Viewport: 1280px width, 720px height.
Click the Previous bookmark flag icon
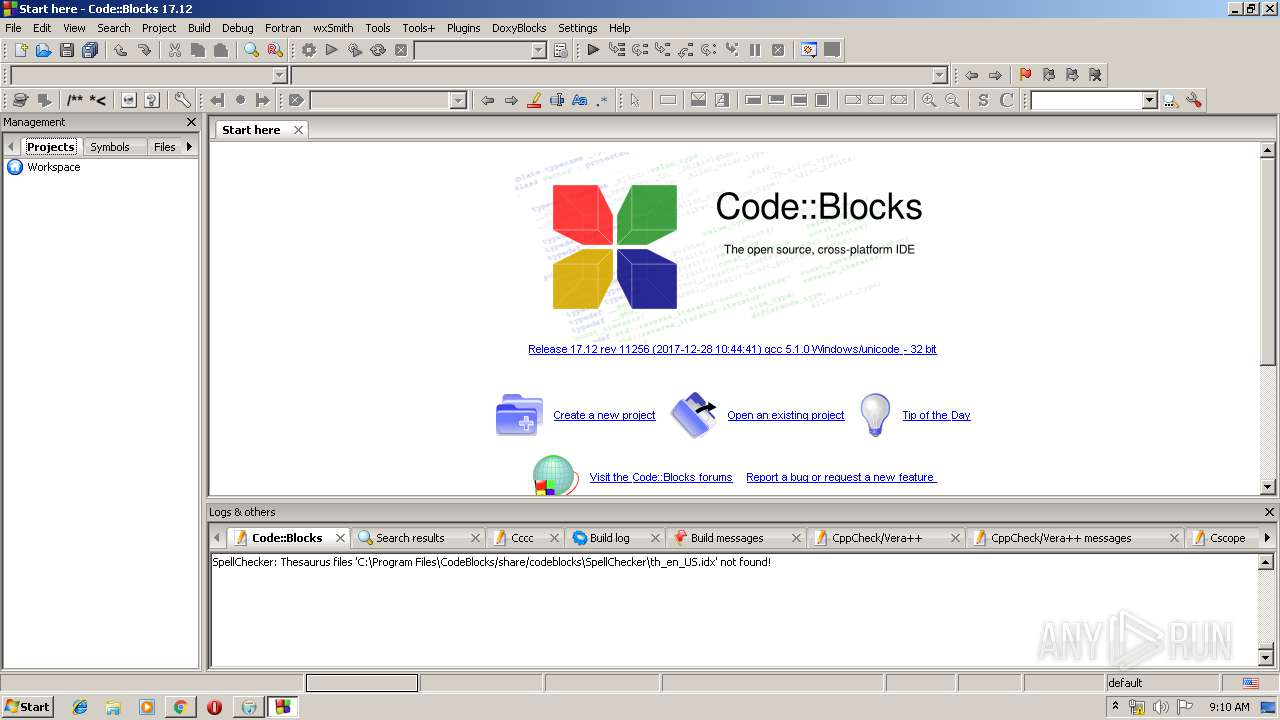[1048, 75]
